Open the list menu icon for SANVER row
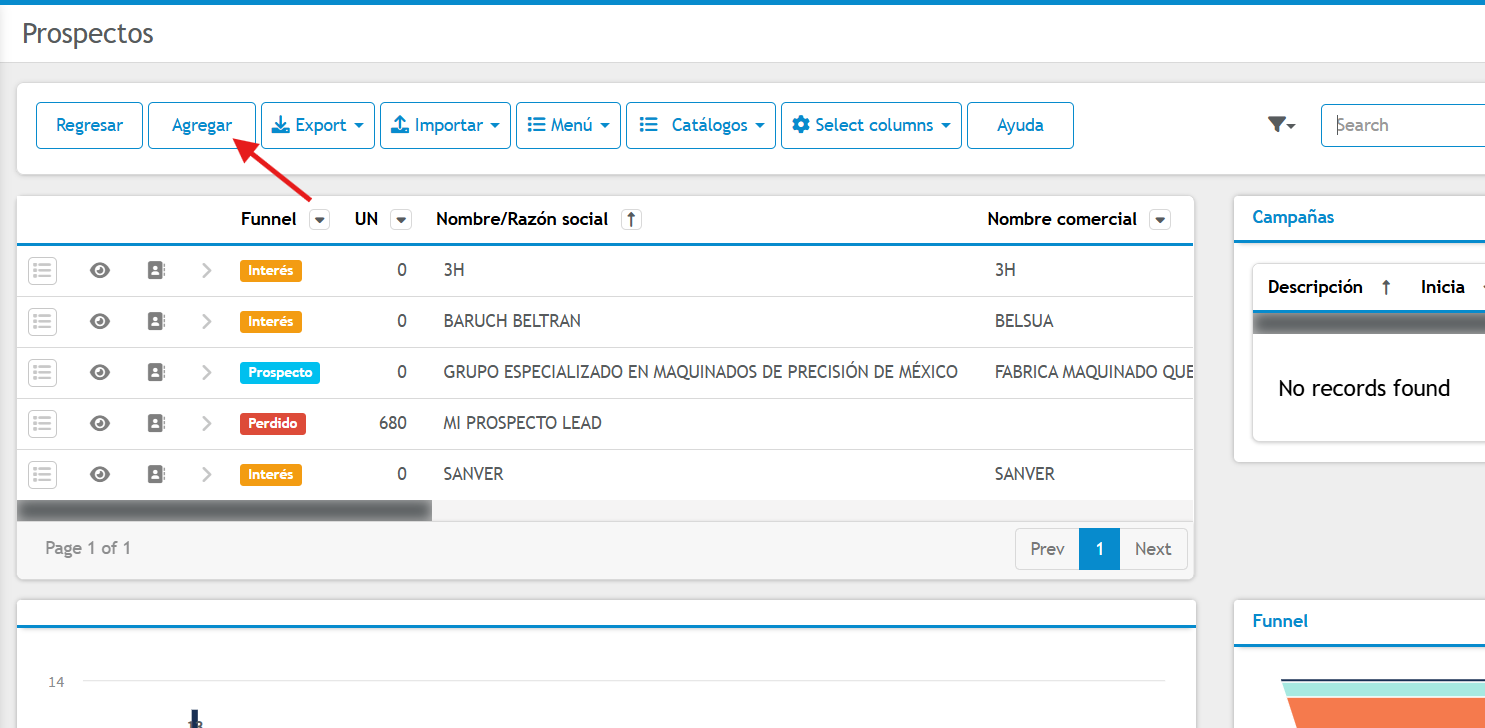Screen dimensions: 1485x728 [x=42, y=474]
